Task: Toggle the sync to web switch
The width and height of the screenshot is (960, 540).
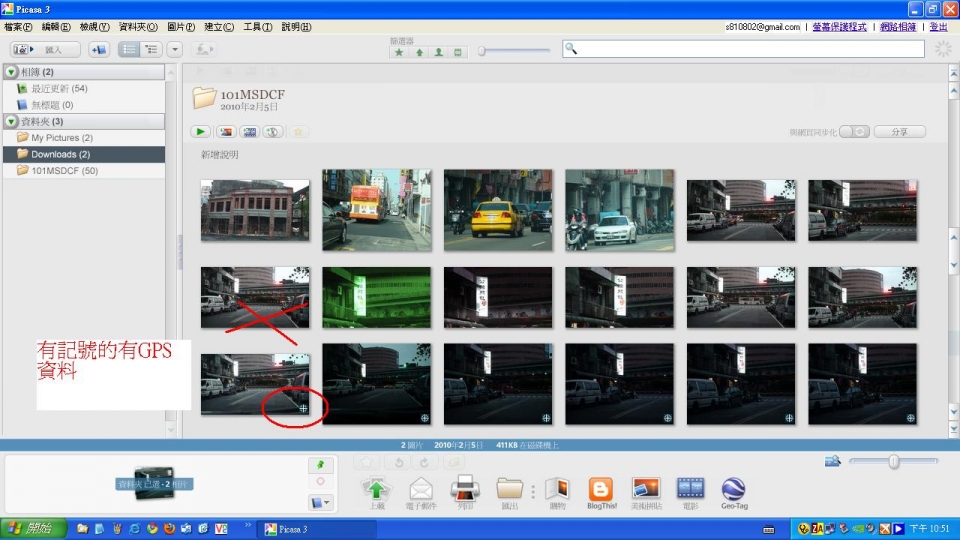Action: (x=853, y=132)
